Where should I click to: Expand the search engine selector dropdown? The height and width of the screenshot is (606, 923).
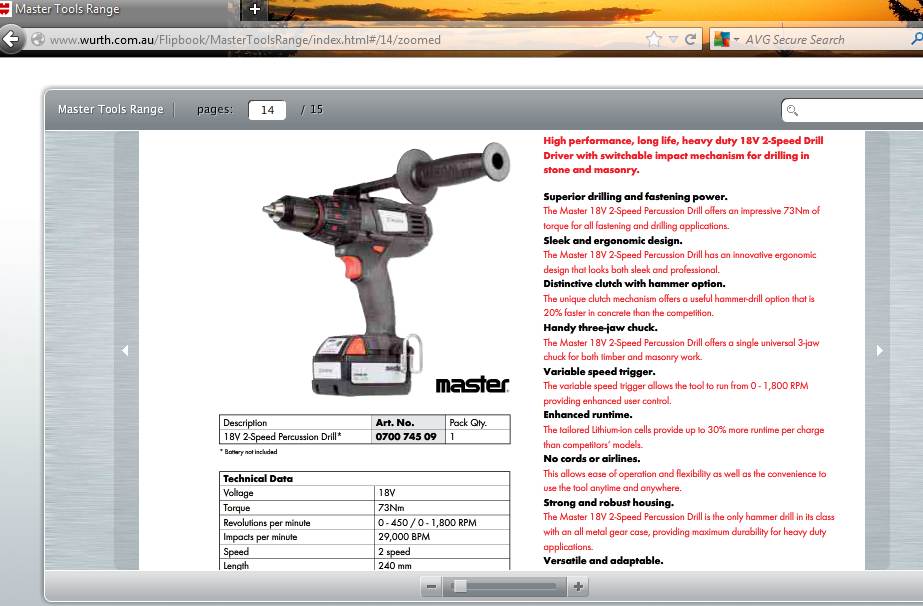point(736,40)
